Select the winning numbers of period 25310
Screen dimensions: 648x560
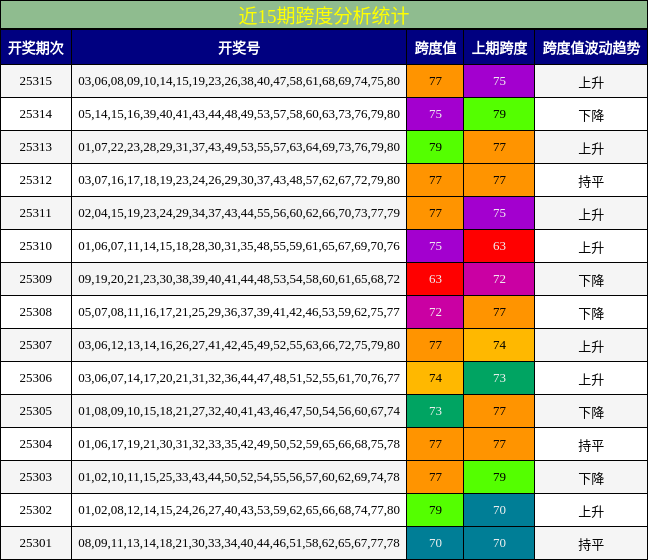239,246
